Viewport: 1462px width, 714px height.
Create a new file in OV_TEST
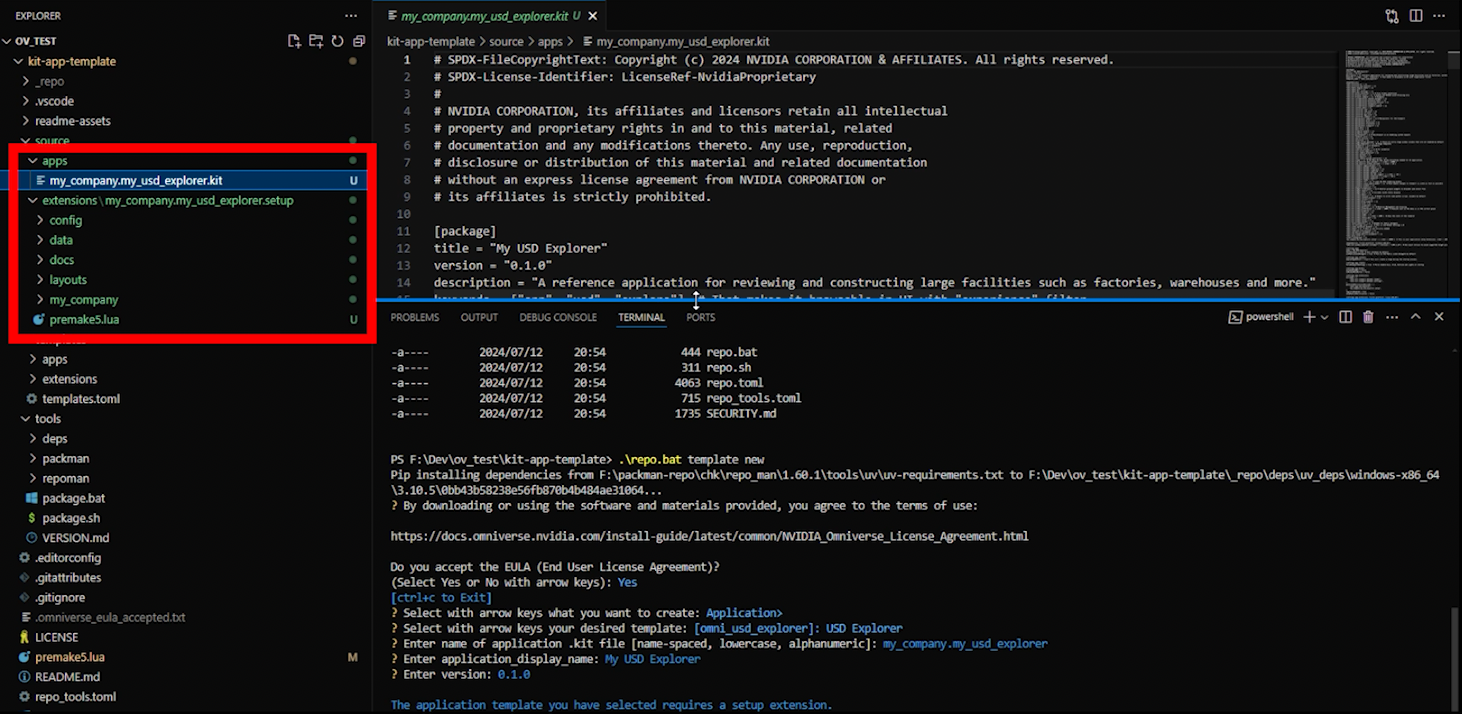(294, 41)
